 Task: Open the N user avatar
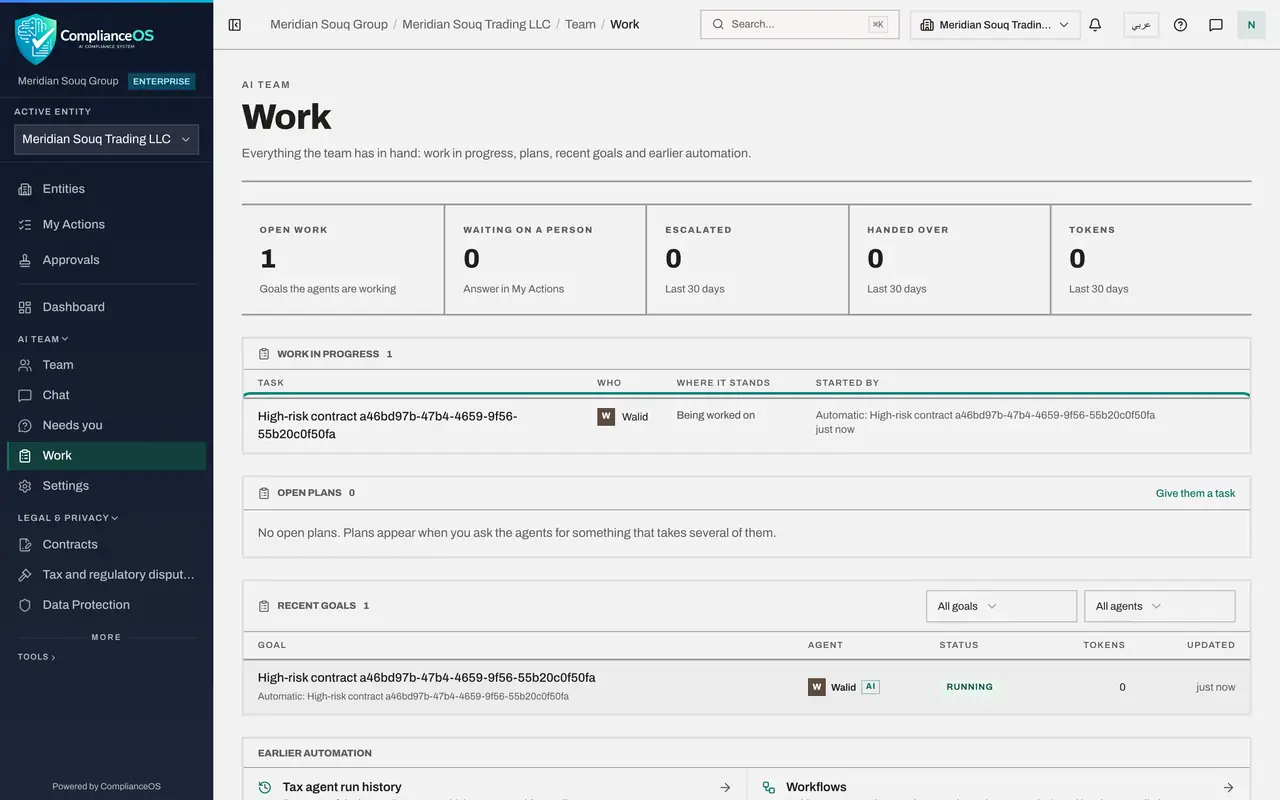point(1251,25)
